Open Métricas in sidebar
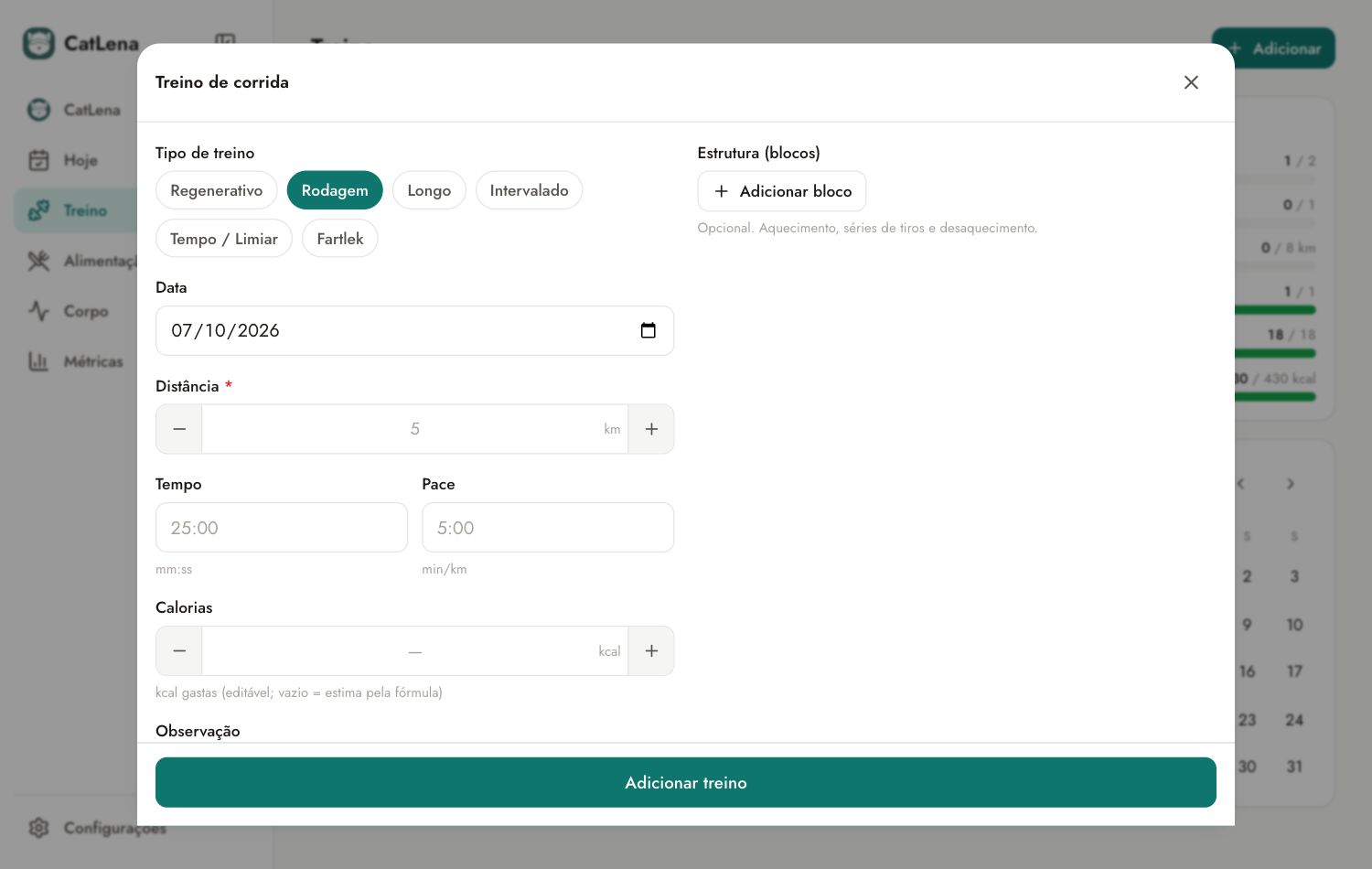 (74, 361)
